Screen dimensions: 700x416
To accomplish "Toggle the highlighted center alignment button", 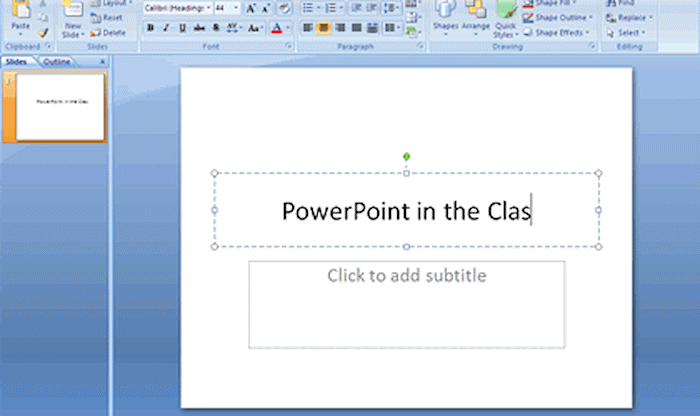I will point(324,28).
